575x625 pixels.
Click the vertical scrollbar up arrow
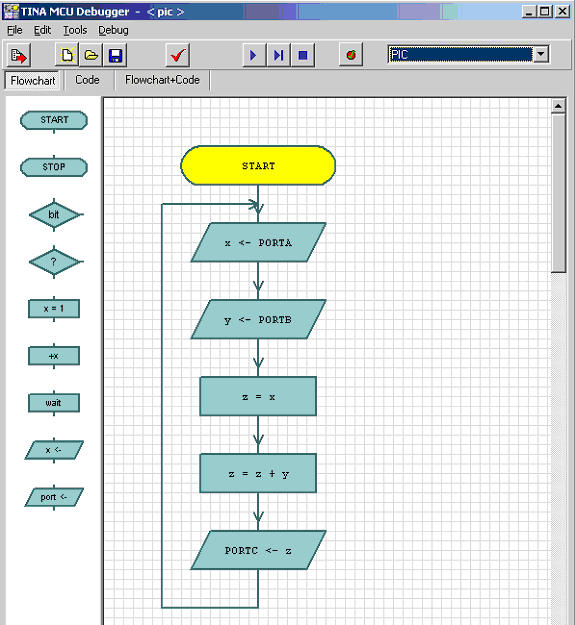coord(558,106)
